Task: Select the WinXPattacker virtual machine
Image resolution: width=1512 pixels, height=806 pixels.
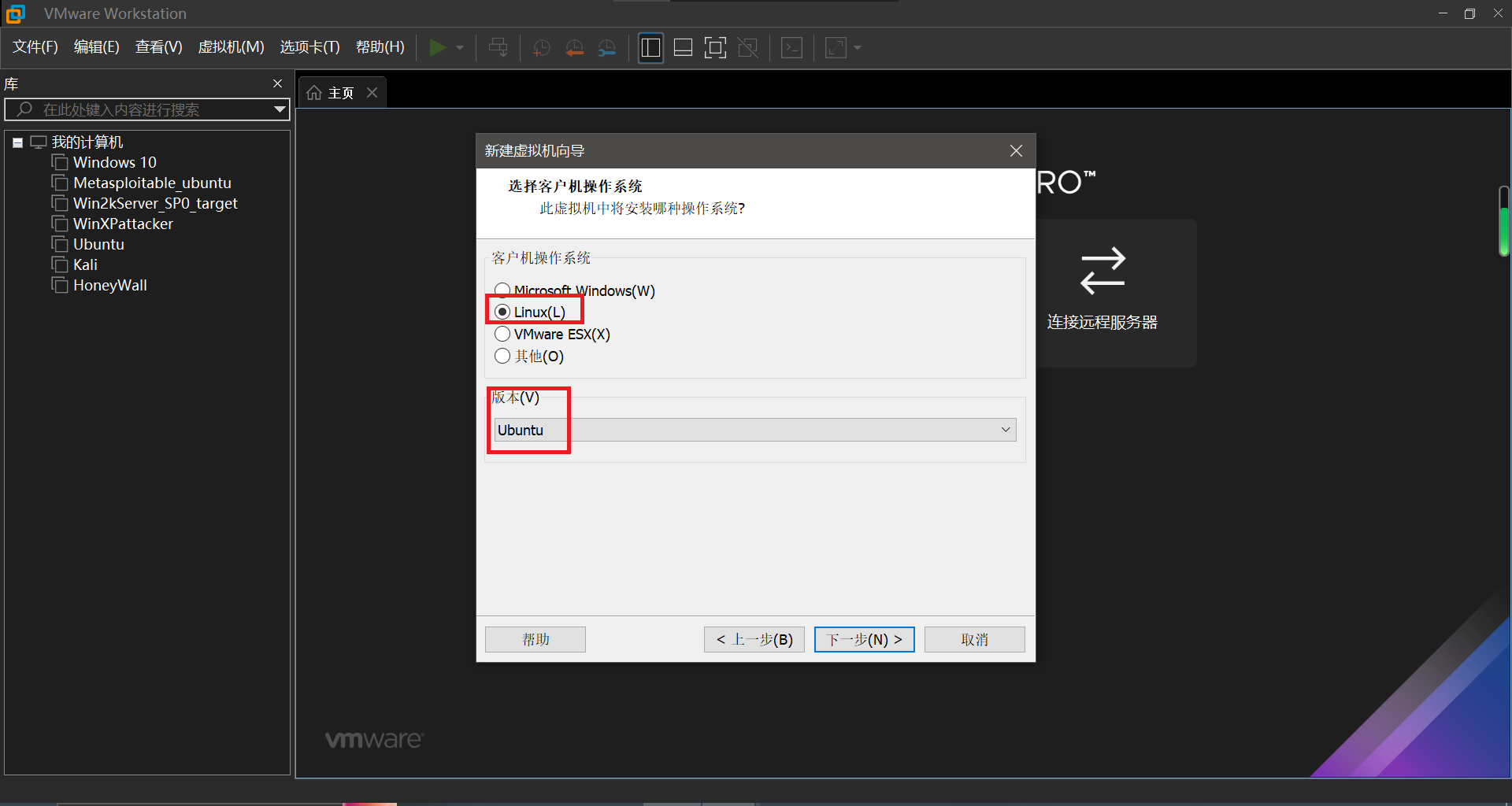Action: point(123,224)
